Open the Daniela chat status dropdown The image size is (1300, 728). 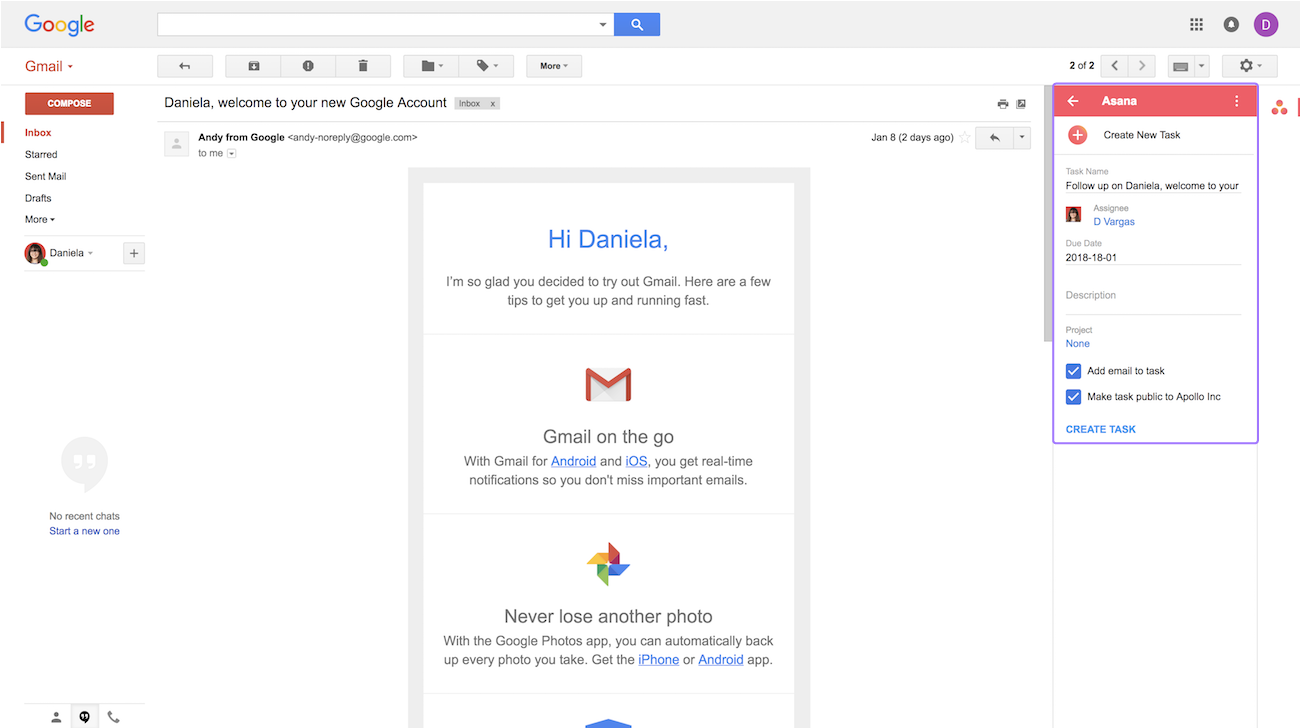[x=90, y=253]
